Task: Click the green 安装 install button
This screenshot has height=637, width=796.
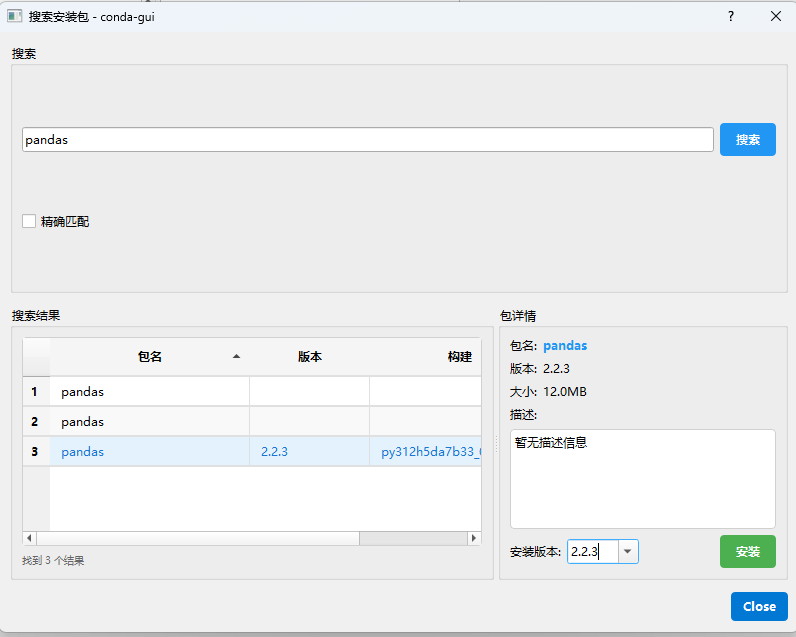Action: tap(747, 551)
